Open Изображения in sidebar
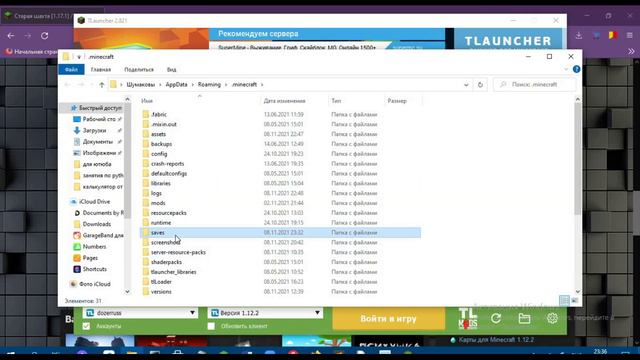The image size is (640, 360). coord(98,153)
